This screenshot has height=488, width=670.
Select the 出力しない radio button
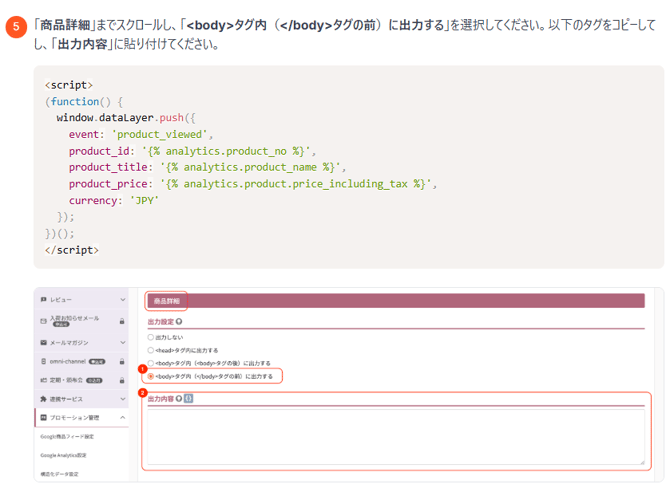150,338
